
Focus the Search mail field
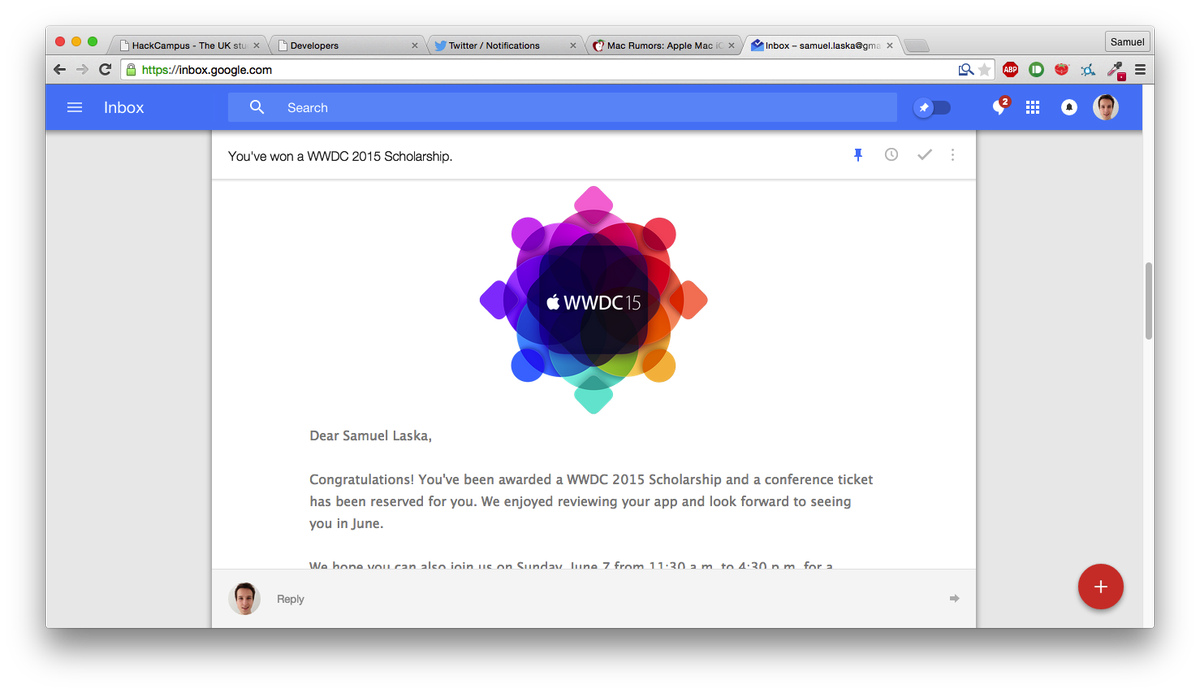(562, 107)
